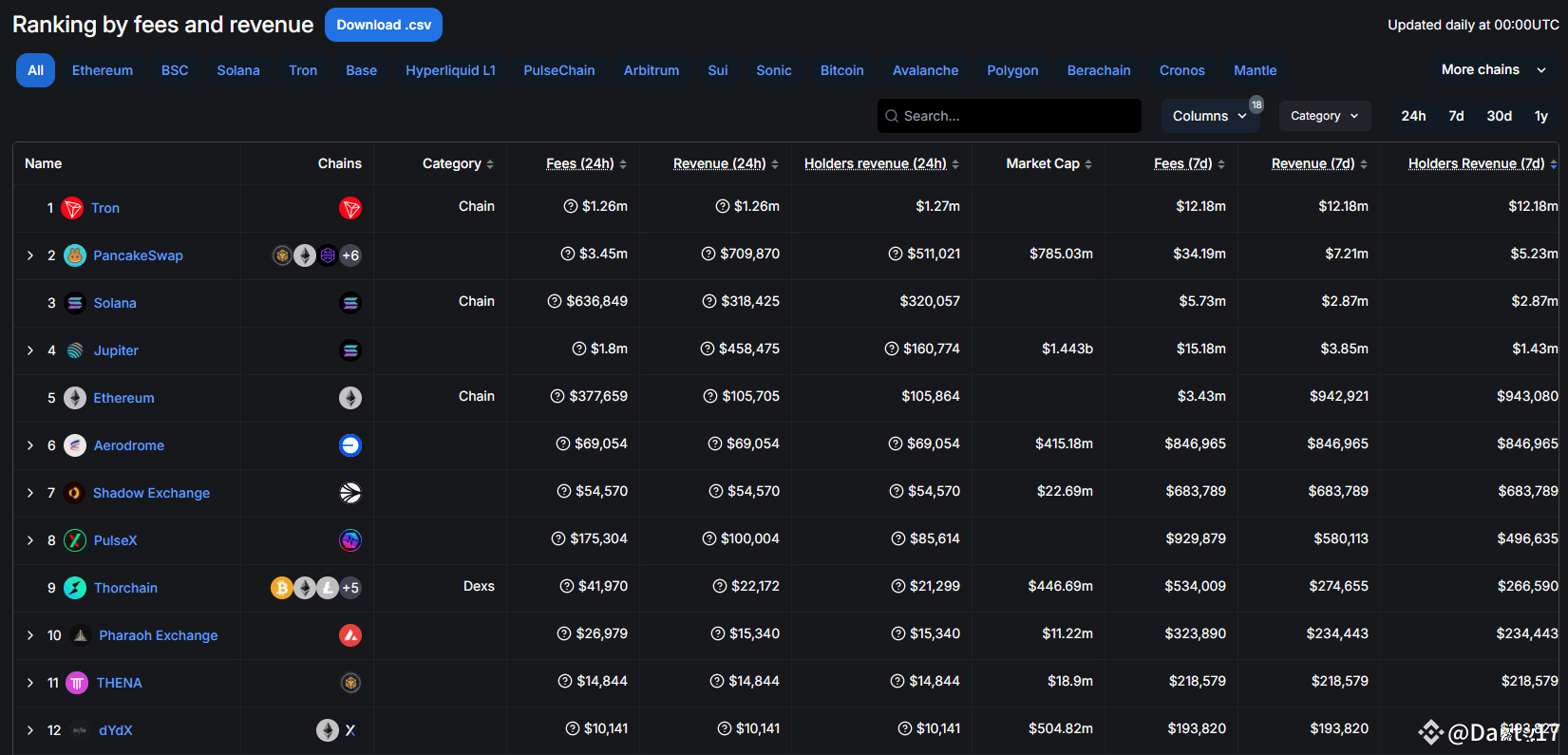Sort by Fees (24h) column

coord(586,163)
